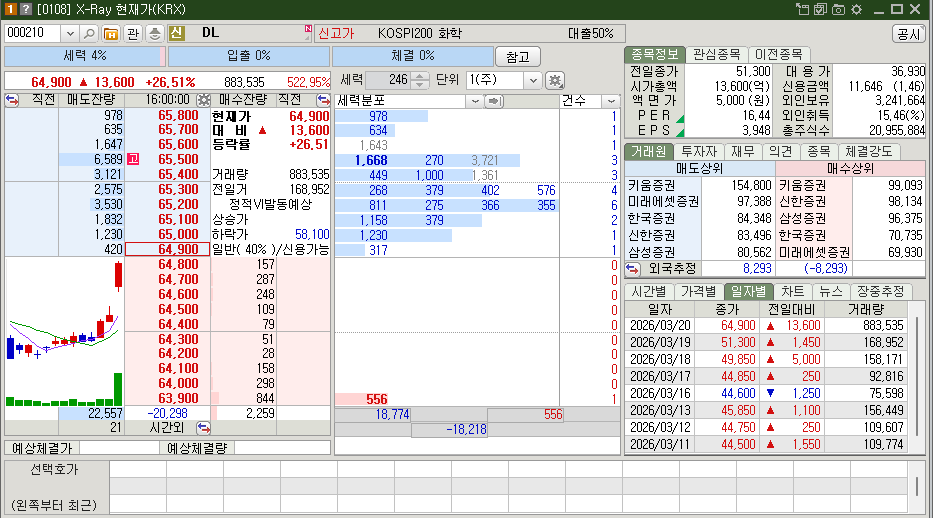Click the 입출 0% bar
933x518 pixels.
tap(249, 56)
